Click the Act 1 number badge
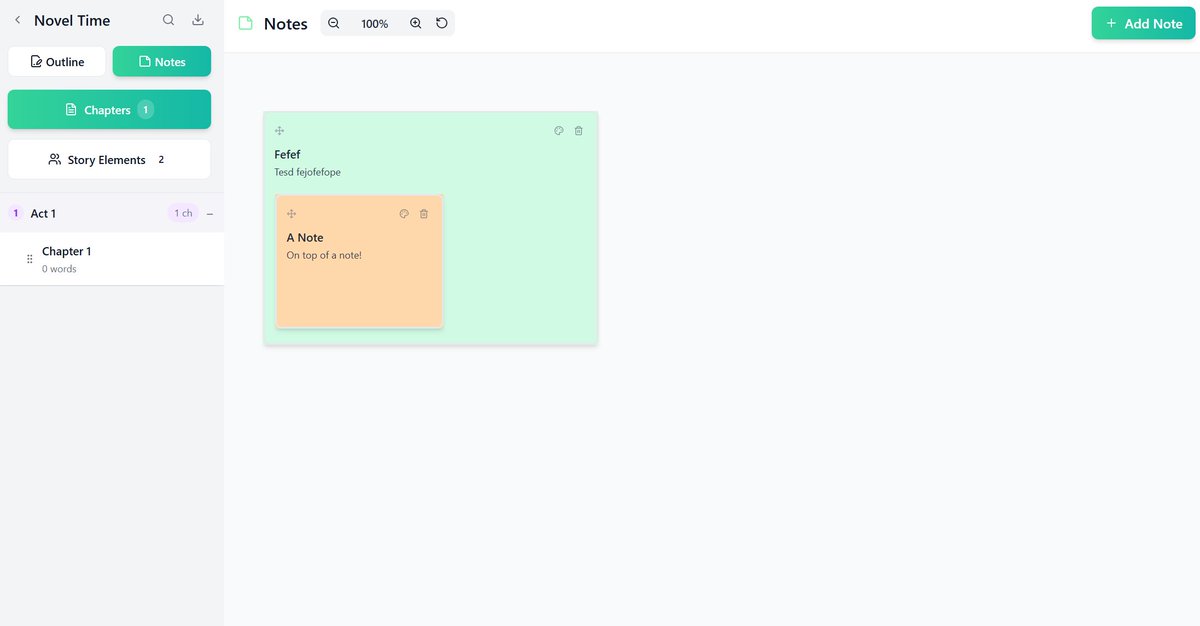The width and height of the screenshot is (1200, 626). (x=16, y=213)
